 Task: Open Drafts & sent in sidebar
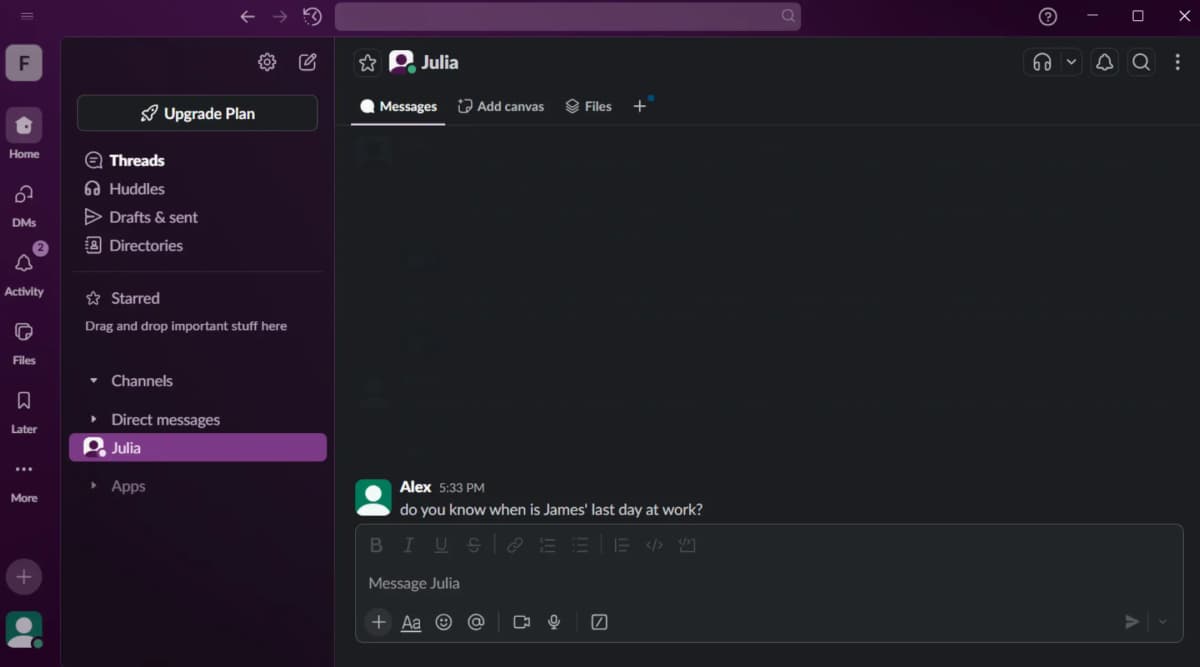click(153, 217)
